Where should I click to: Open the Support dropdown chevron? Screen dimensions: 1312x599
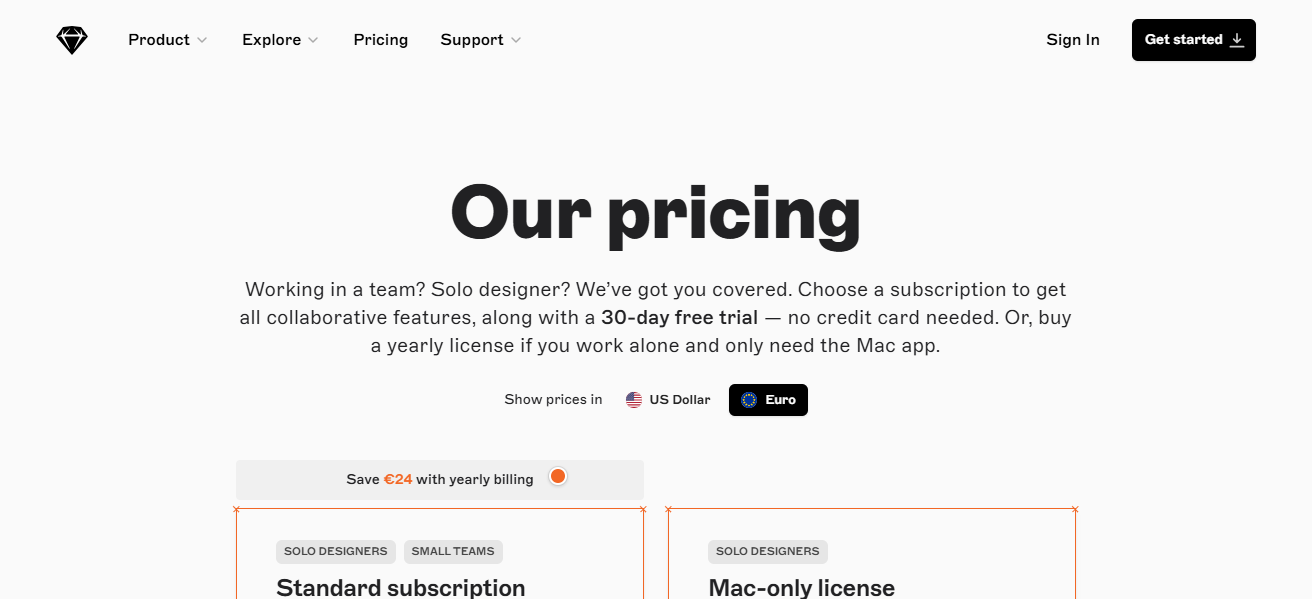(516, 40)
